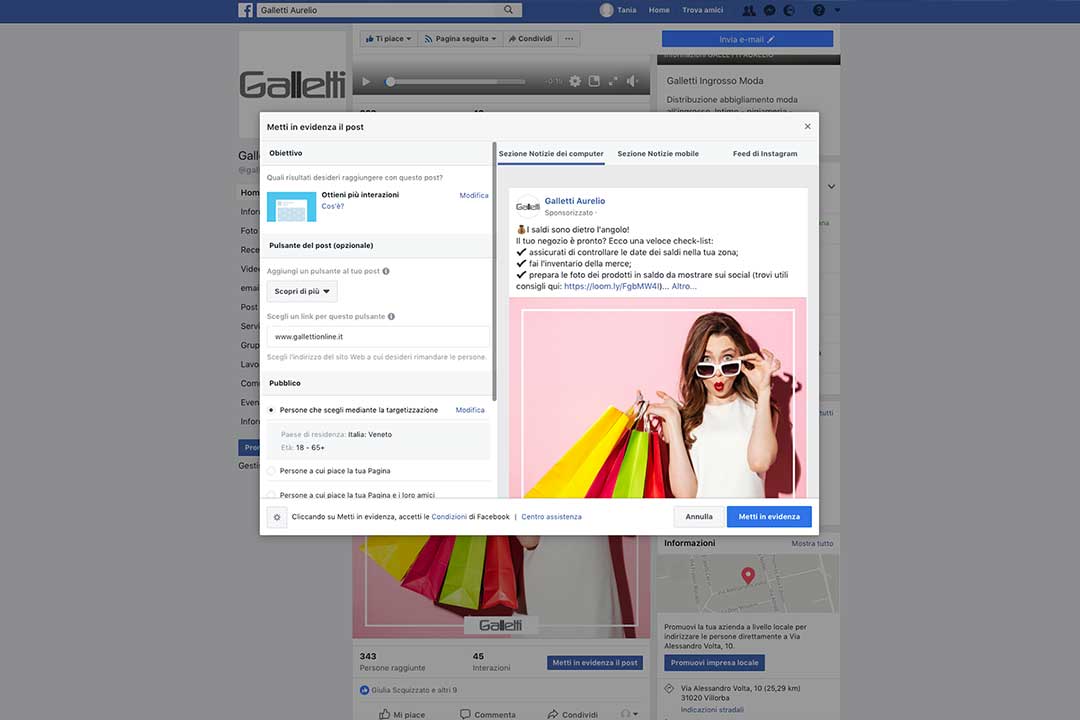The width and height of the screenshot is (1080, 720).
Task: Open the post audience selector dropdown
Action: [x=629, y=714]
